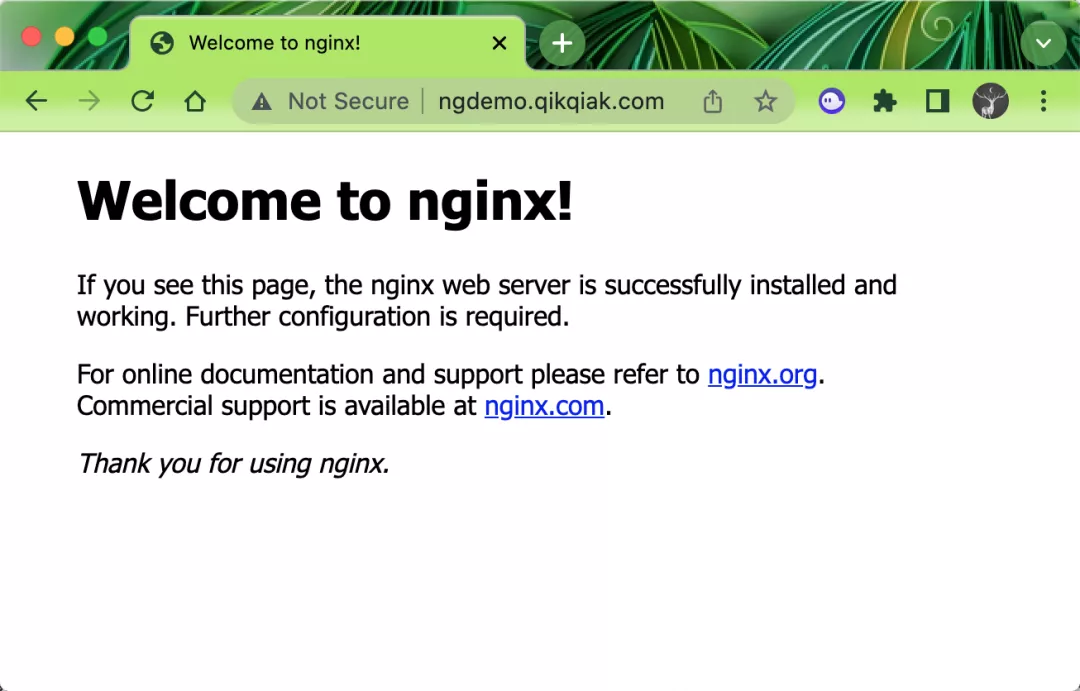The width and height of the screenshot is (1080, 691).
Task: Open the home page button
Action: tap(195, 101)
